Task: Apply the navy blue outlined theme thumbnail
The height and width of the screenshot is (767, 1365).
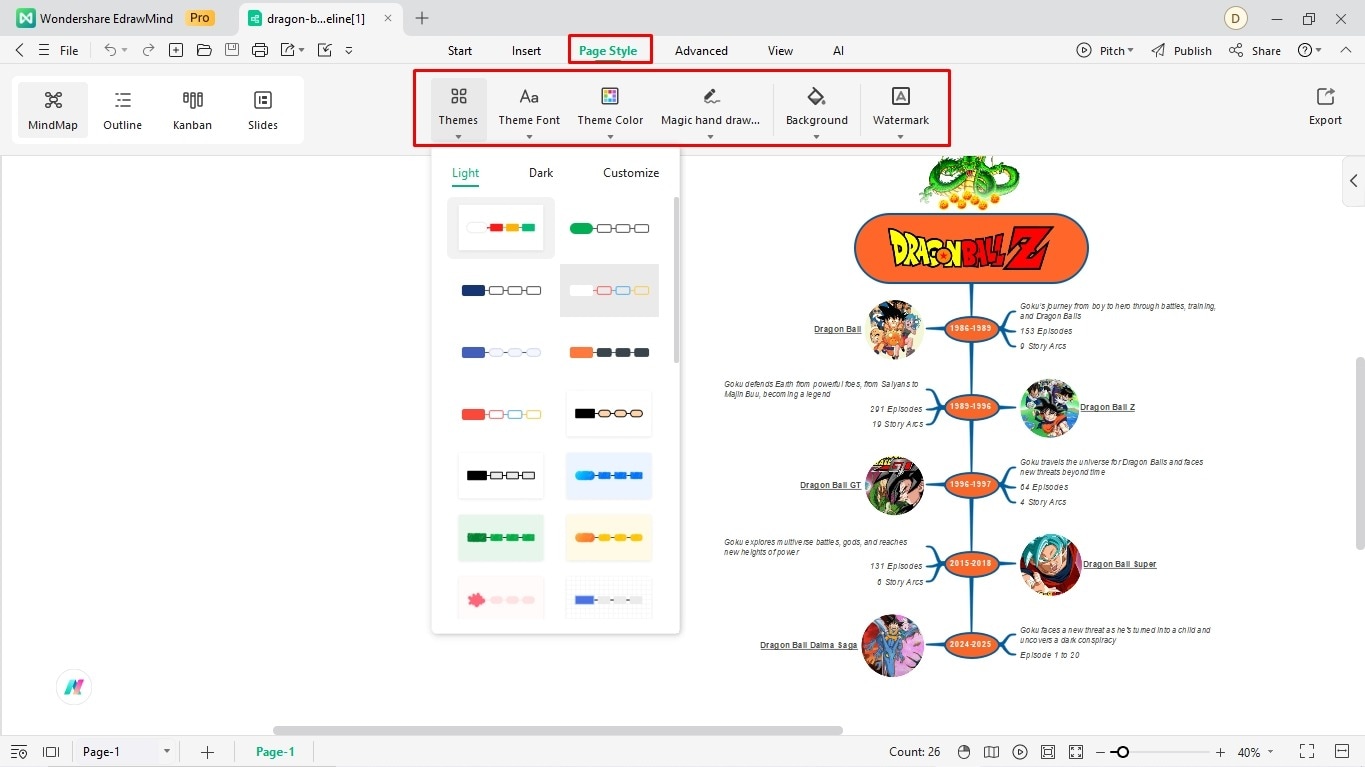Action: pos(501,290)
